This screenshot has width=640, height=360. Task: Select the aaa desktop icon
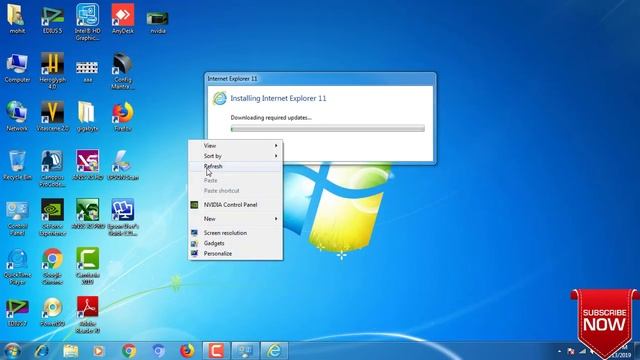[x=87, y=71]
